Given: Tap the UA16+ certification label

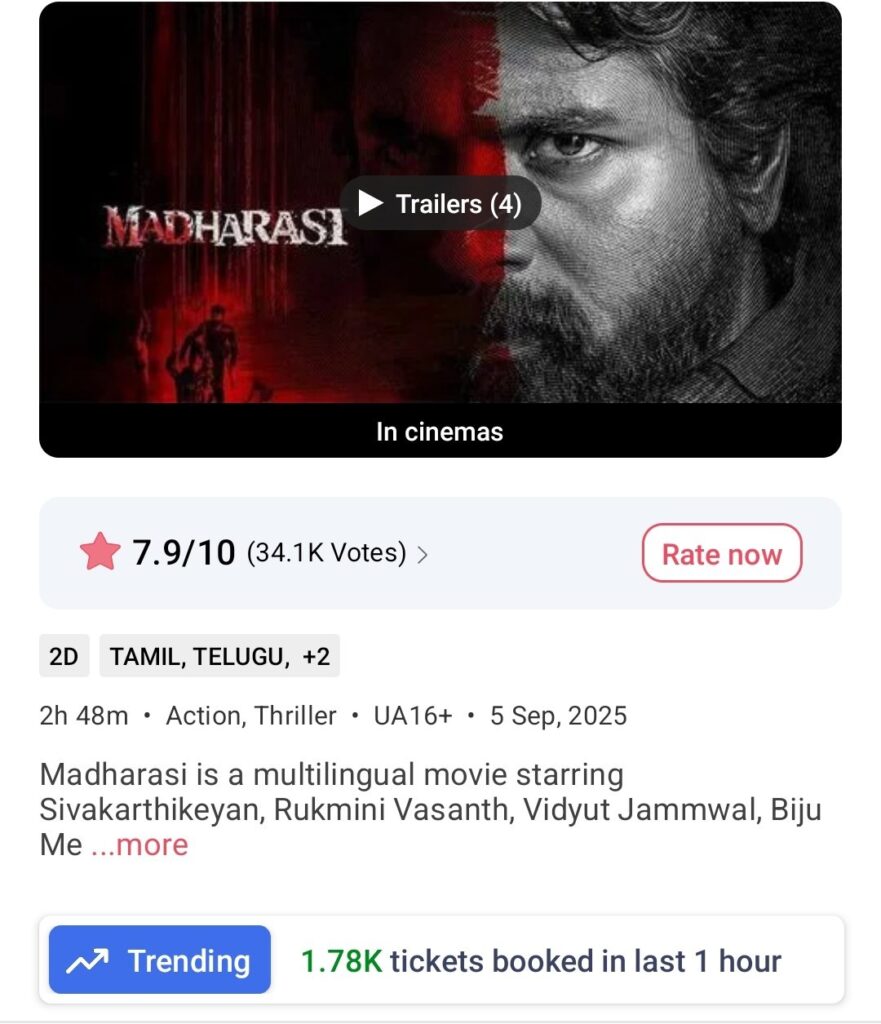Looking at the screenshot, I should click(x=413, y=716).
